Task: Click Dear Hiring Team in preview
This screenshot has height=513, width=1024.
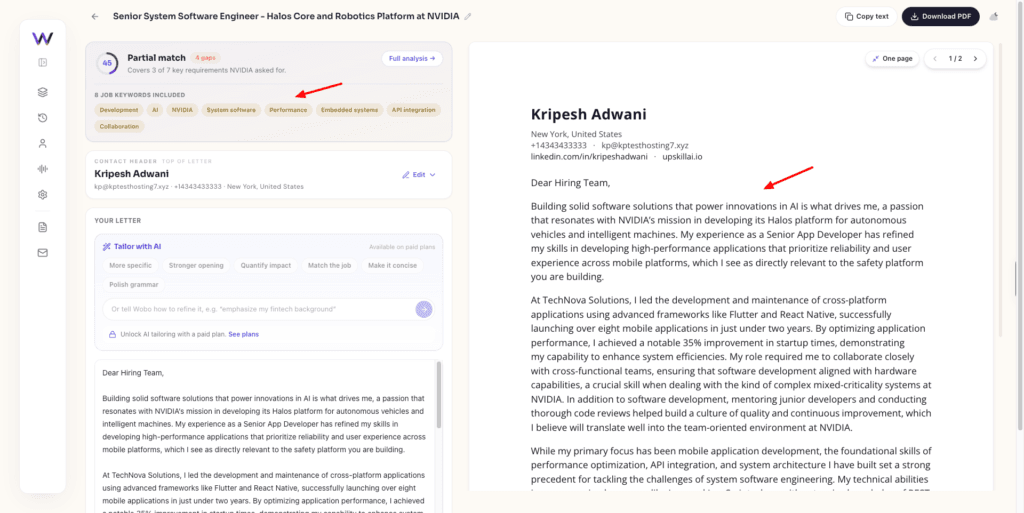Action: [x=571, y=183]
